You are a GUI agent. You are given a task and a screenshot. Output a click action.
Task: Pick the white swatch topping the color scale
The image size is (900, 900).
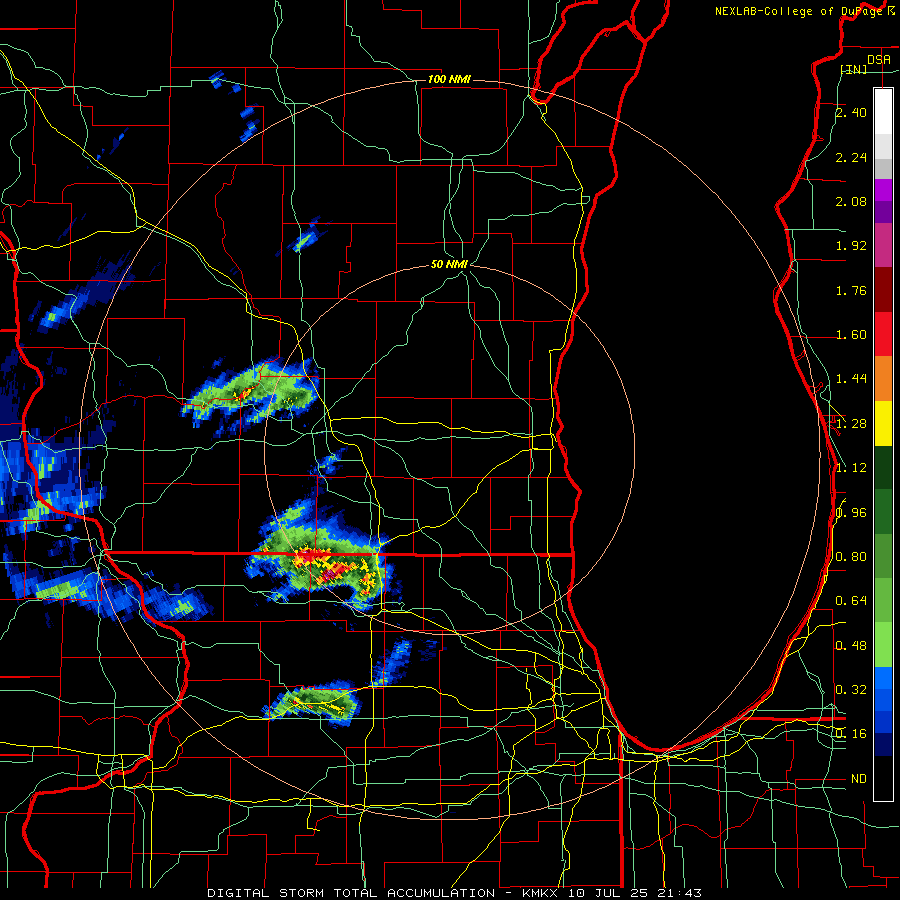pyautogui.click(x=883, y=111)
